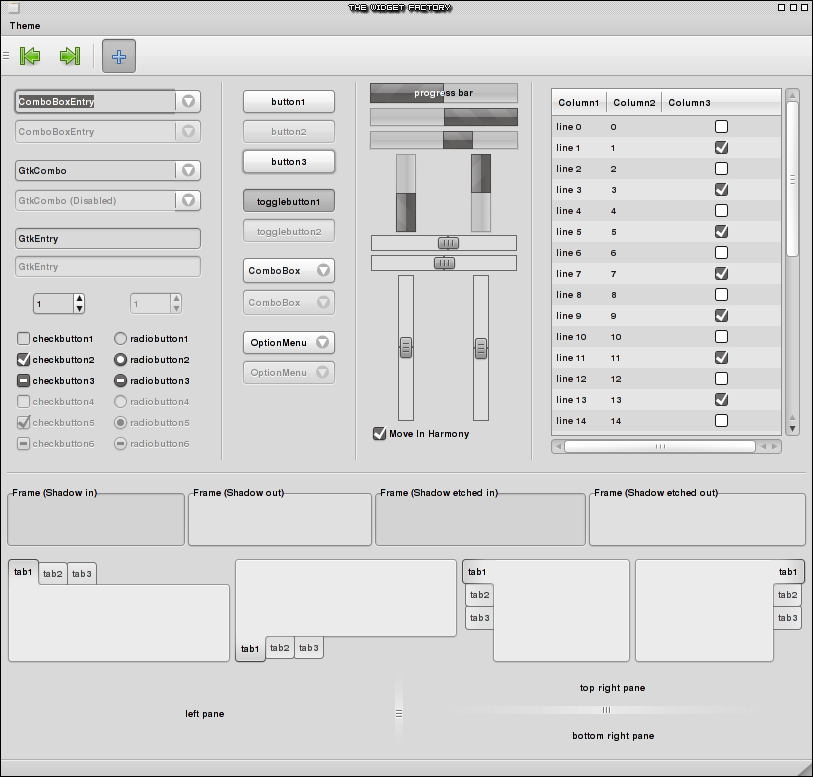
Task: Select tab3 in bottom-tabbed notebook
Action: pos(309,648)
